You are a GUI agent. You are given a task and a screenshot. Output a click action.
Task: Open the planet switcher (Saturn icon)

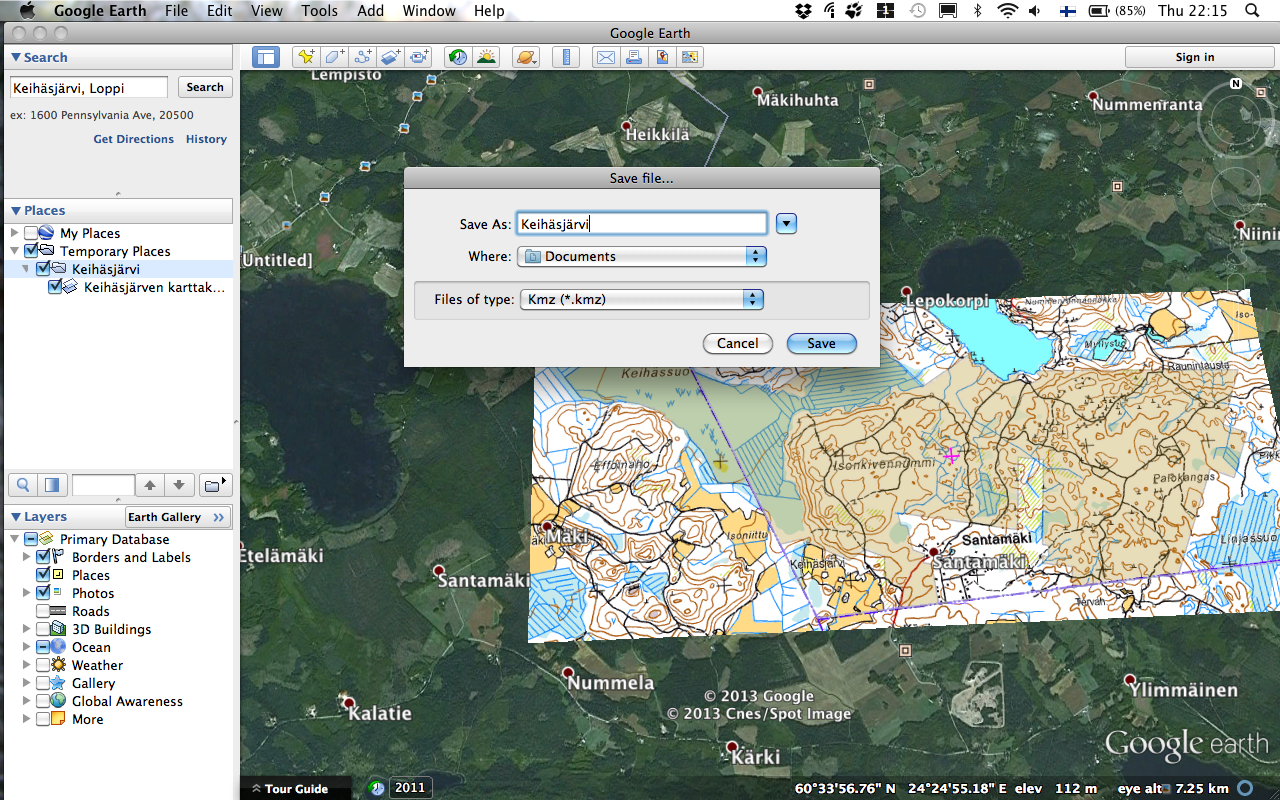[x=526, y=57]
